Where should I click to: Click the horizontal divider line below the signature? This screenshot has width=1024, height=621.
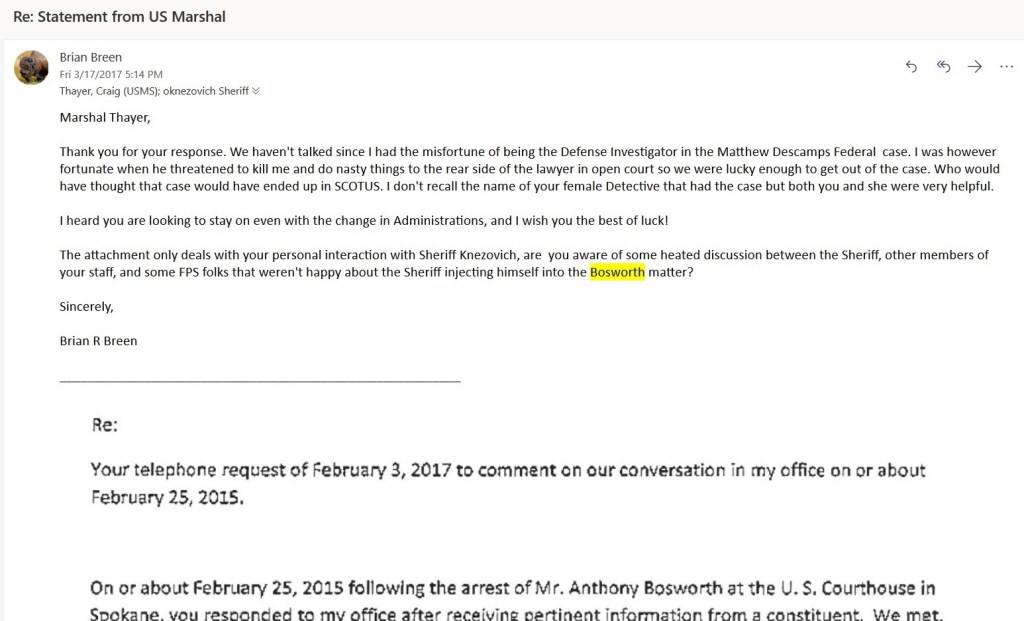260,381
